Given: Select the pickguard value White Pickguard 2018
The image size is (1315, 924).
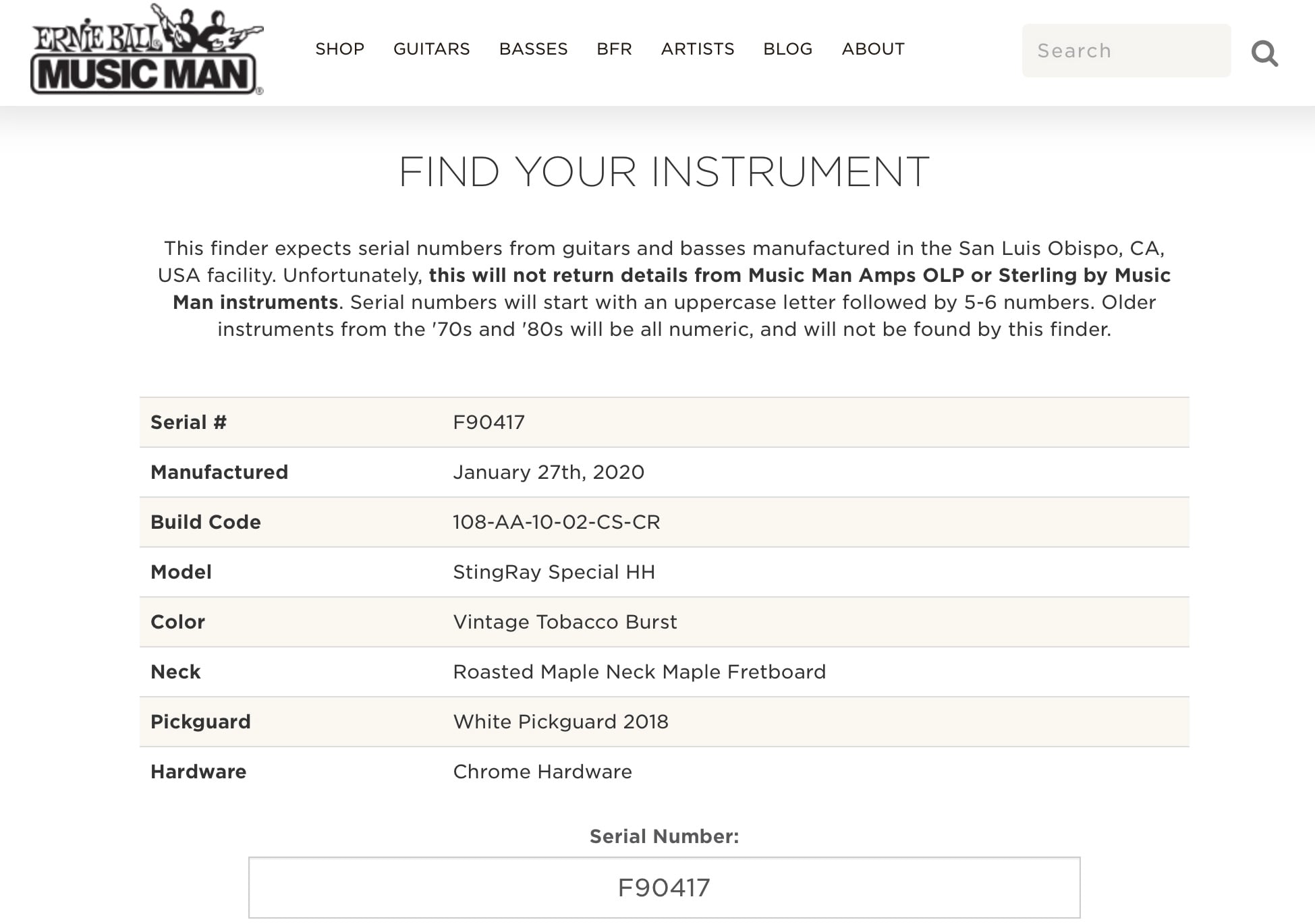Looking at the screenshot, I should click(x=561, y=722).
